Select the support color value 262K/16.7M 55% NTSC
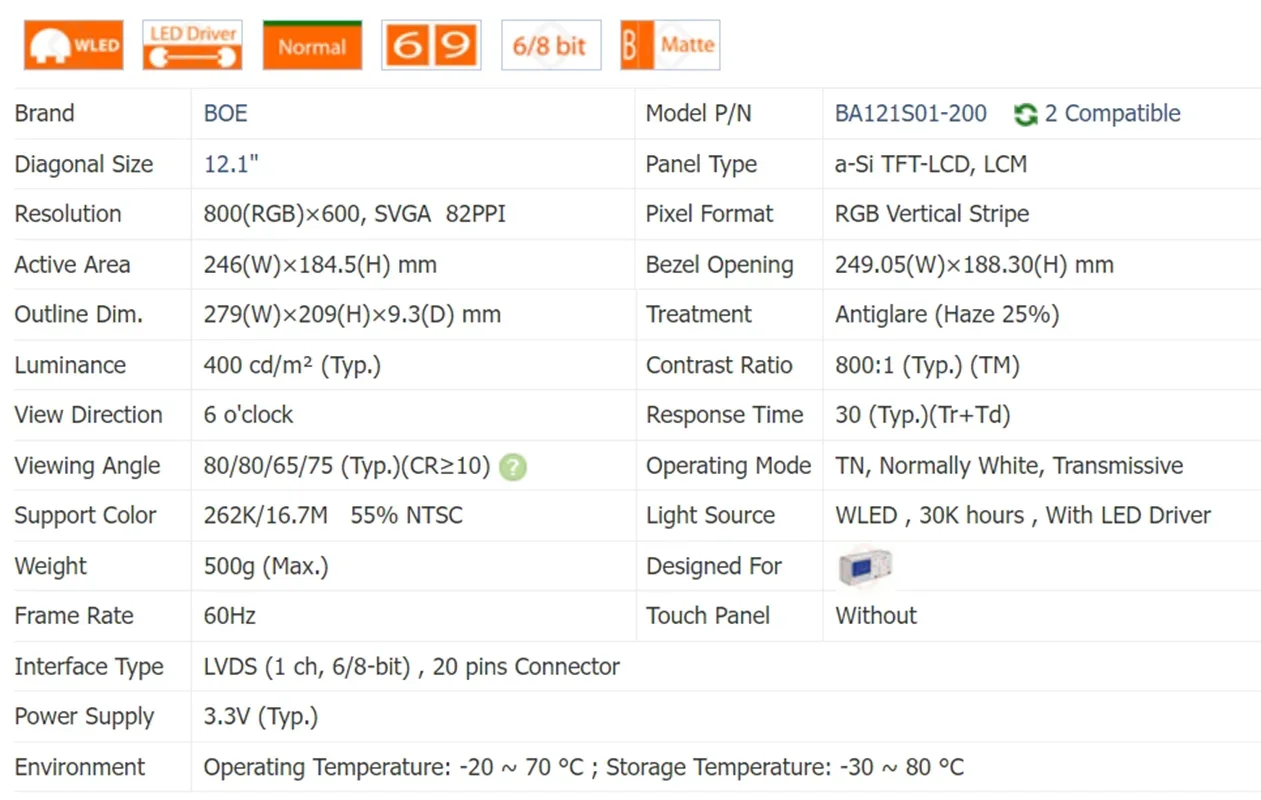 333,516
